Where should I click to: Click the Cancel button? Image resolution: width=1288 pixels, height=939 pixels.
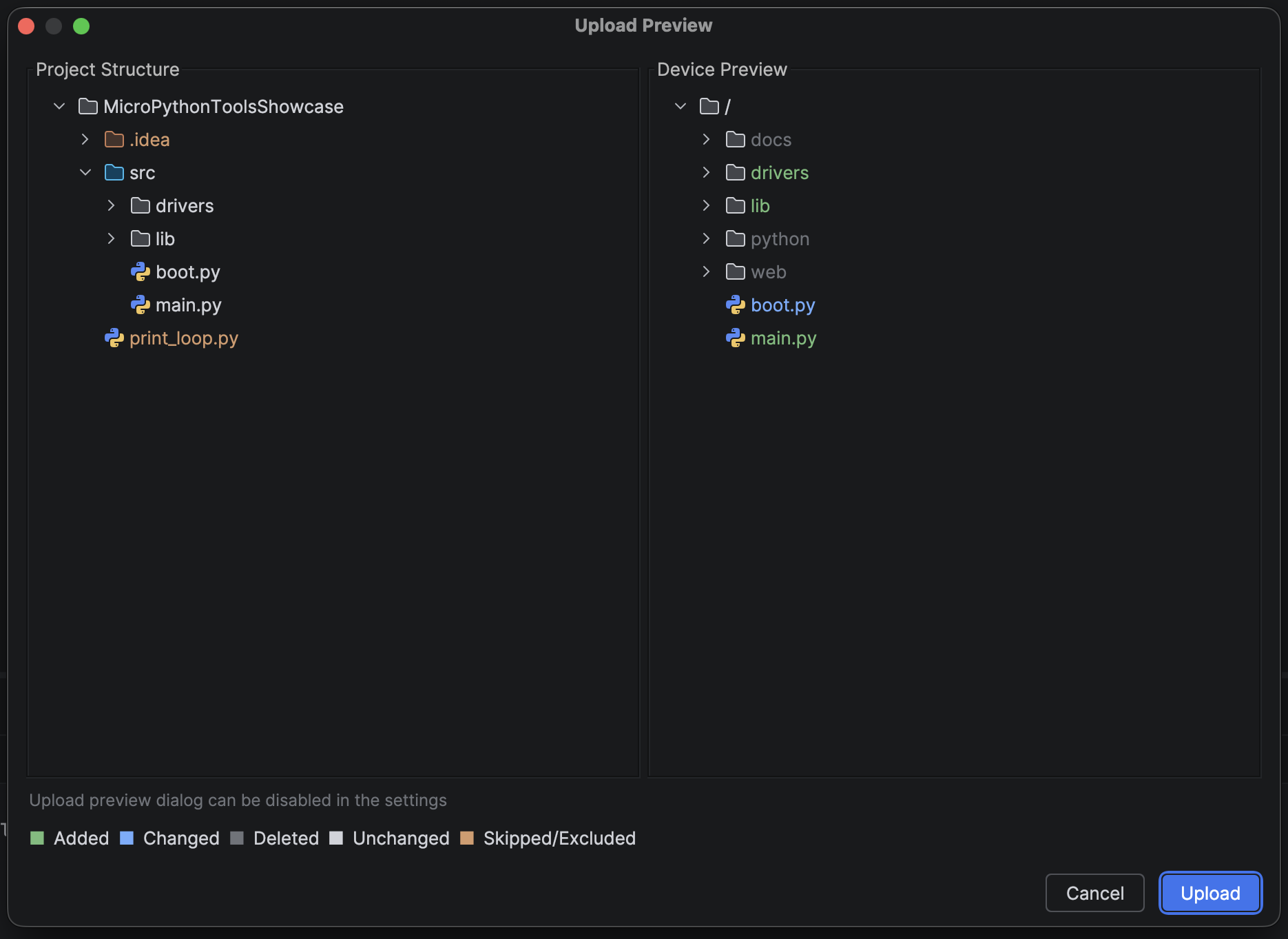point(1095,894)
